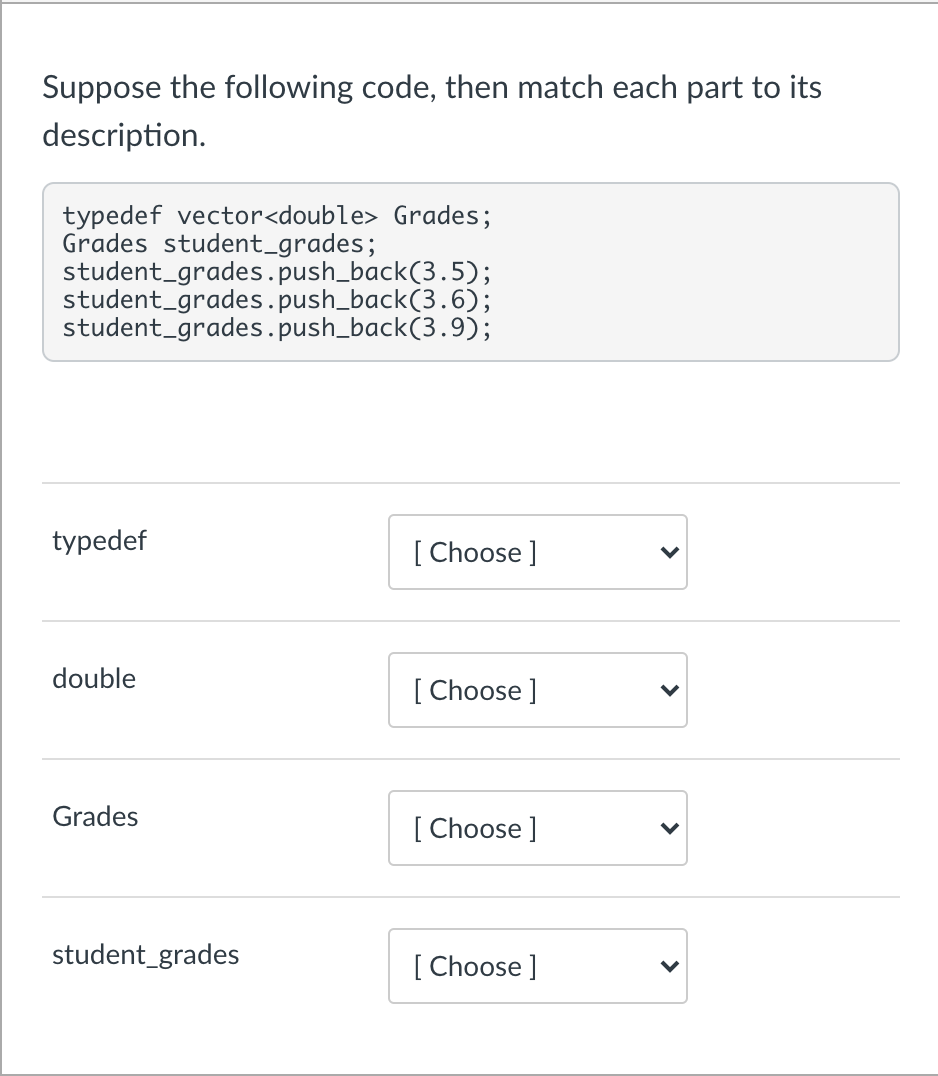Viewport: 938px width, 1076px height.
Task: Click the chevron icon on the double dropdown
Action: pyautogui.click(x=668, y=690)
